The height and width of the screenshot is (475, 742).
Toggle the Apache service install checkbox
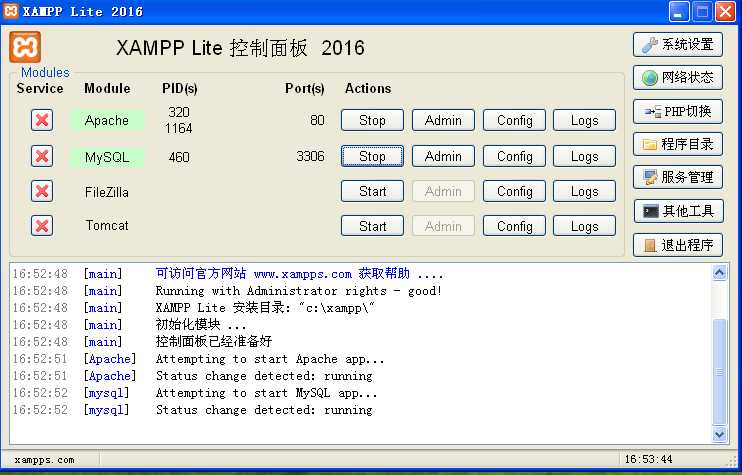pyautogui.click(x=42, y=120)
